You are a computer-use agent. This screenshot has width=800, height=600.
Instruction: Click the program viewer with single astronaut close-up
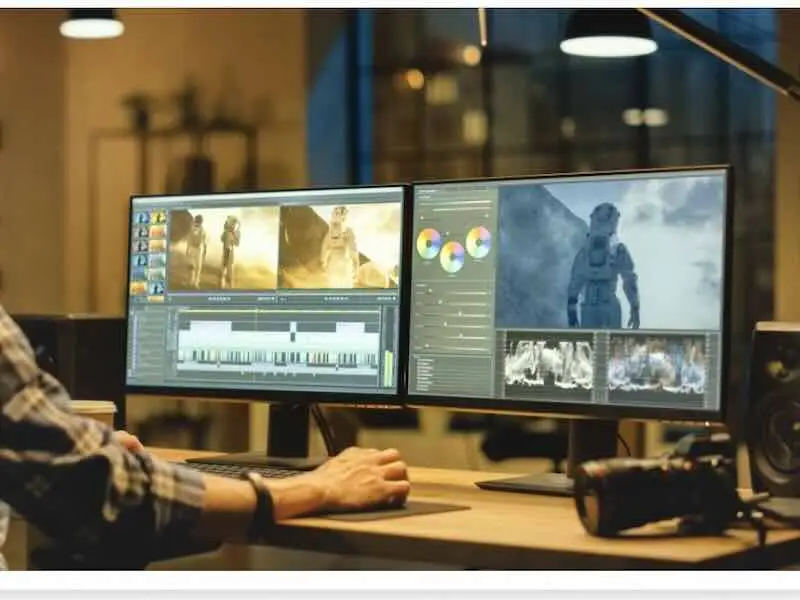point(338,247)
